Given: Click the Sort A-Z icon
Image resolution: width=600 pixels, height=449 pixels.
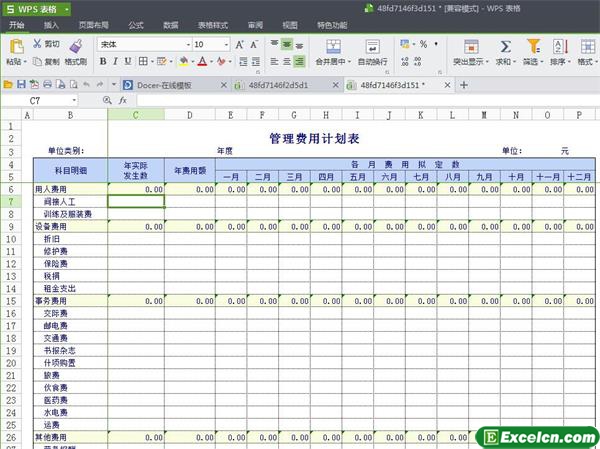Looking at the screenshot, I should 558,46.
